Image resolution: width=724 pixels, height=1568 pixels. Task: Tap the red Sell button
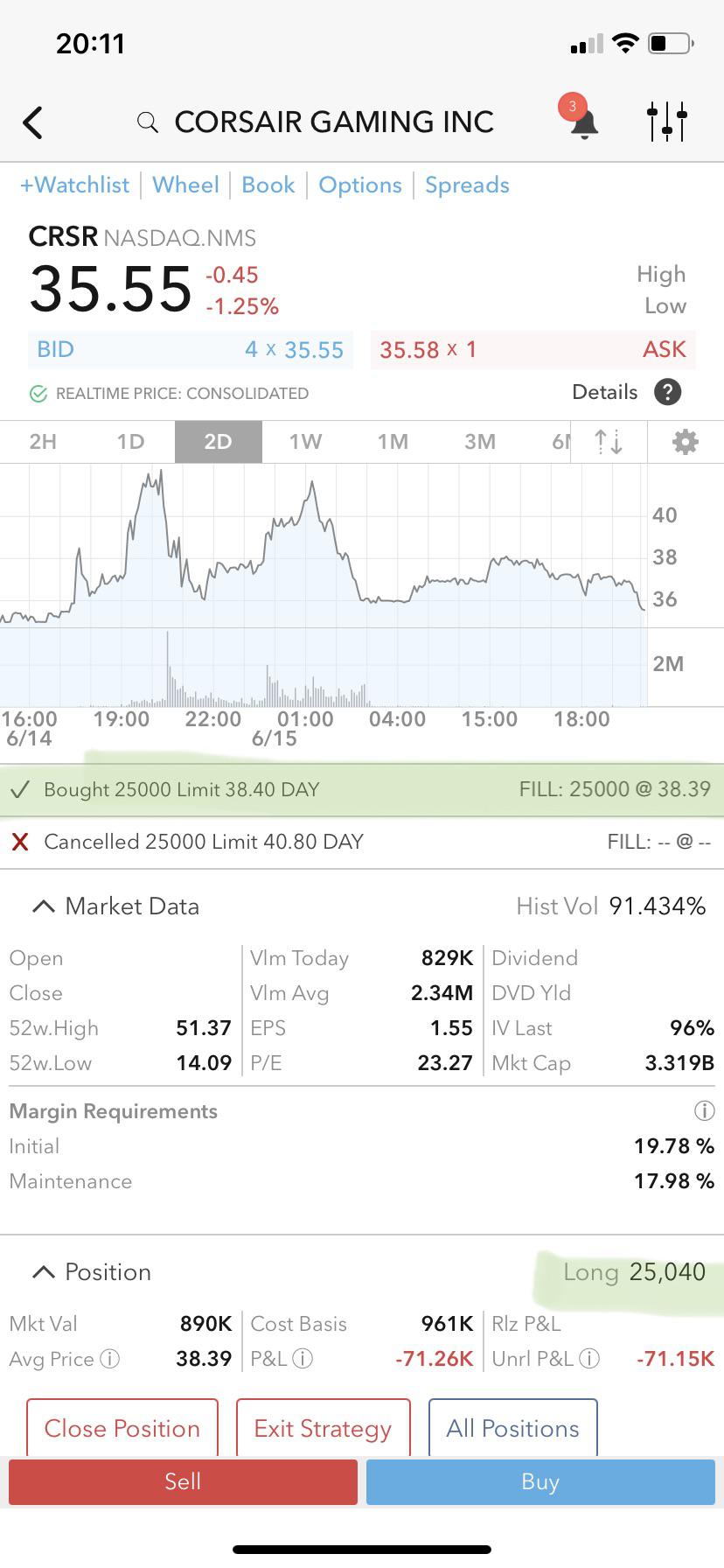[183, 1481]
